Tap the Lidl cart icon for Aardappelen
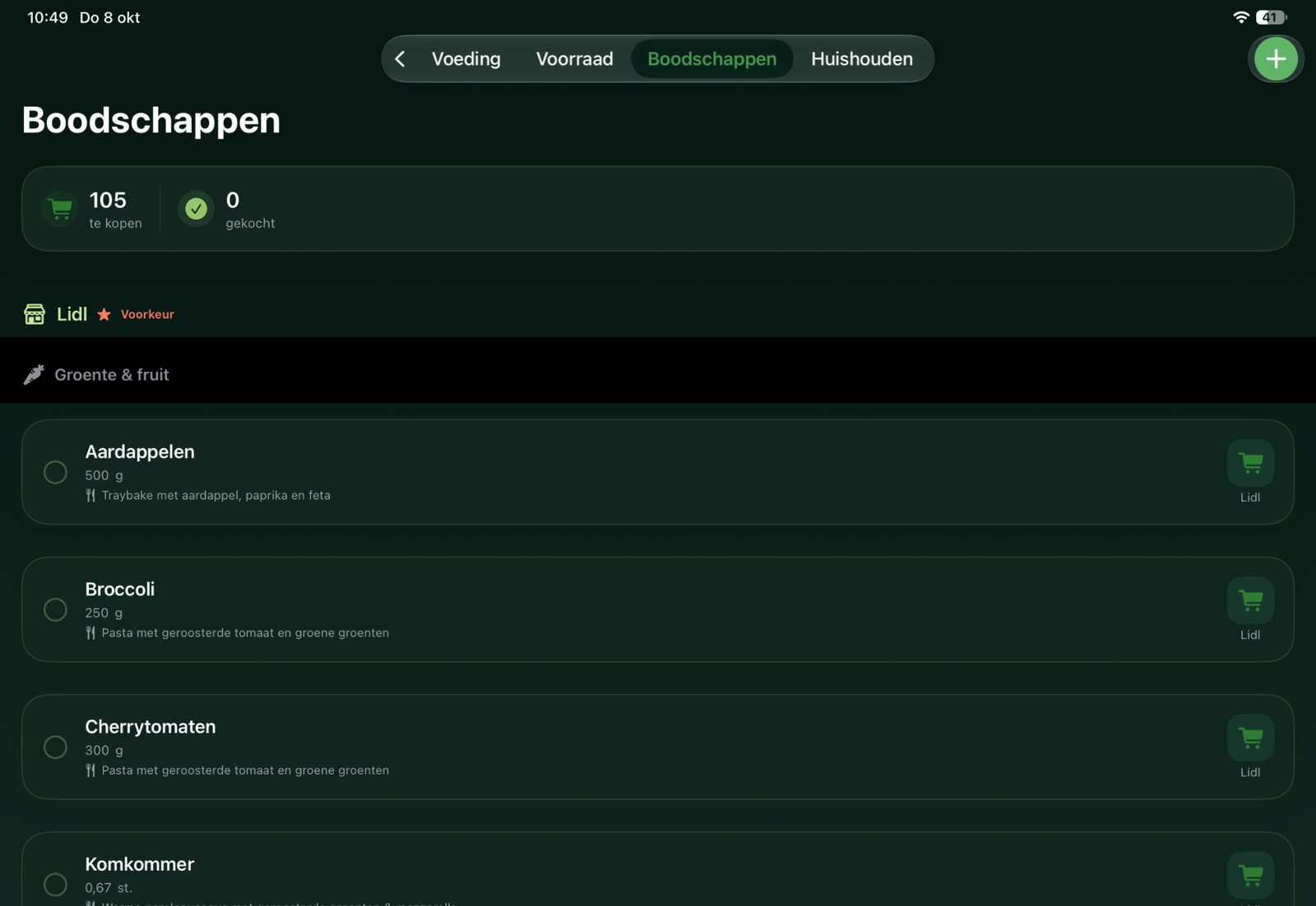Viewport: 1316px width, 906px height. 1250,463
